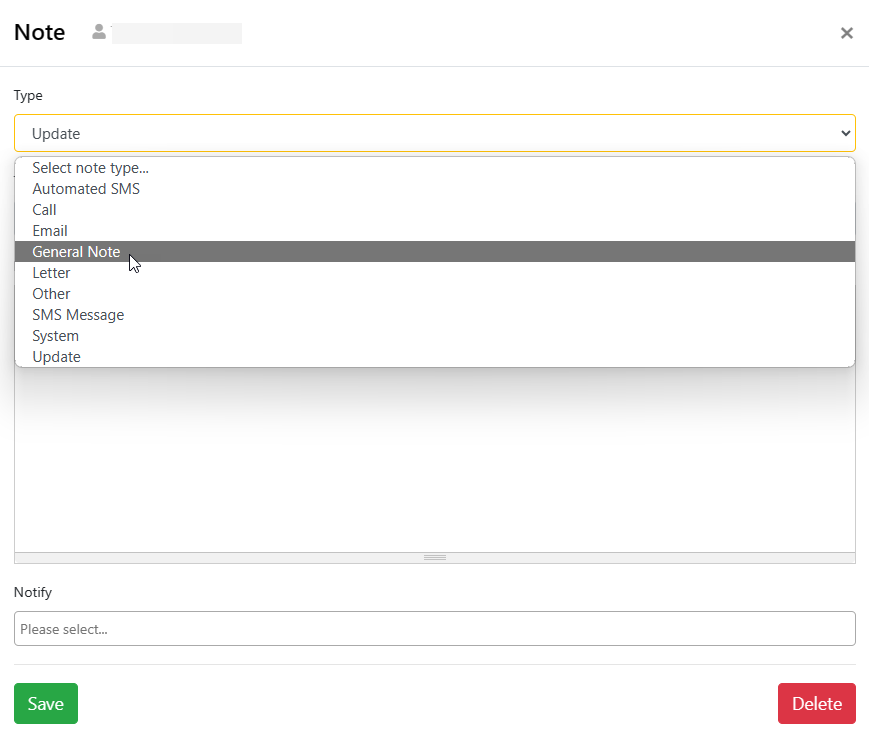Click the Notify field label
The image size is (869, 734).
click(x=33, y=592)
